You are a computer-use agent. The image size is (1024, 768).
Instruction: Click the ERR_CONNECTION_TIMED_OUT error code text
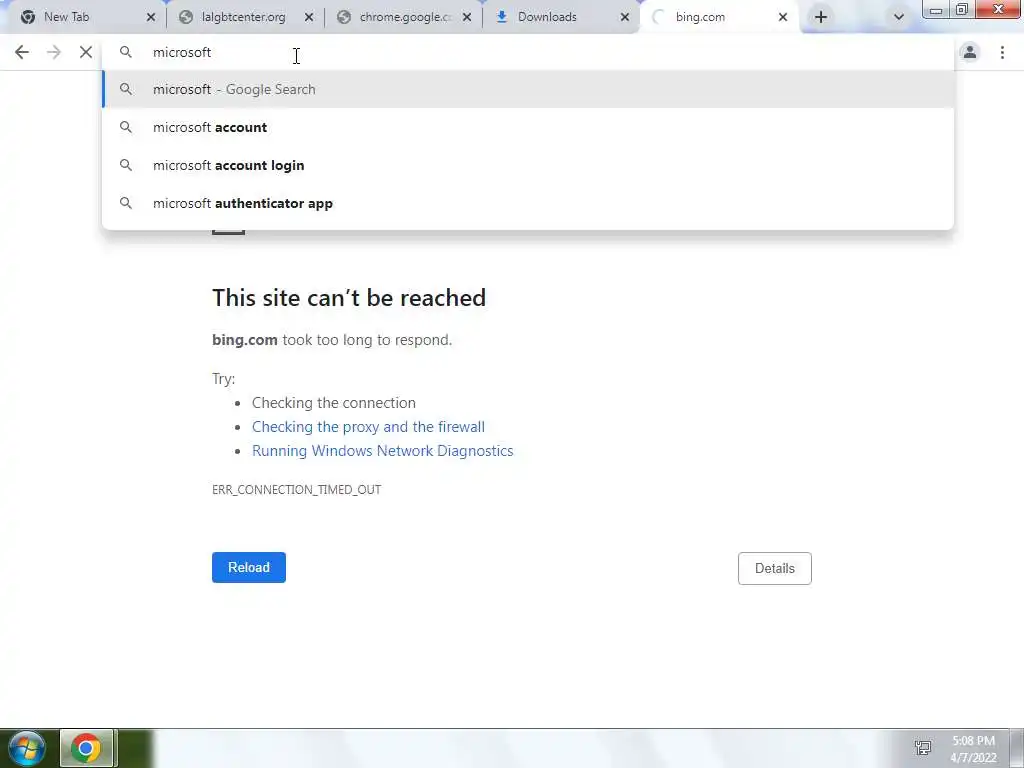click(x=296, y=490)
